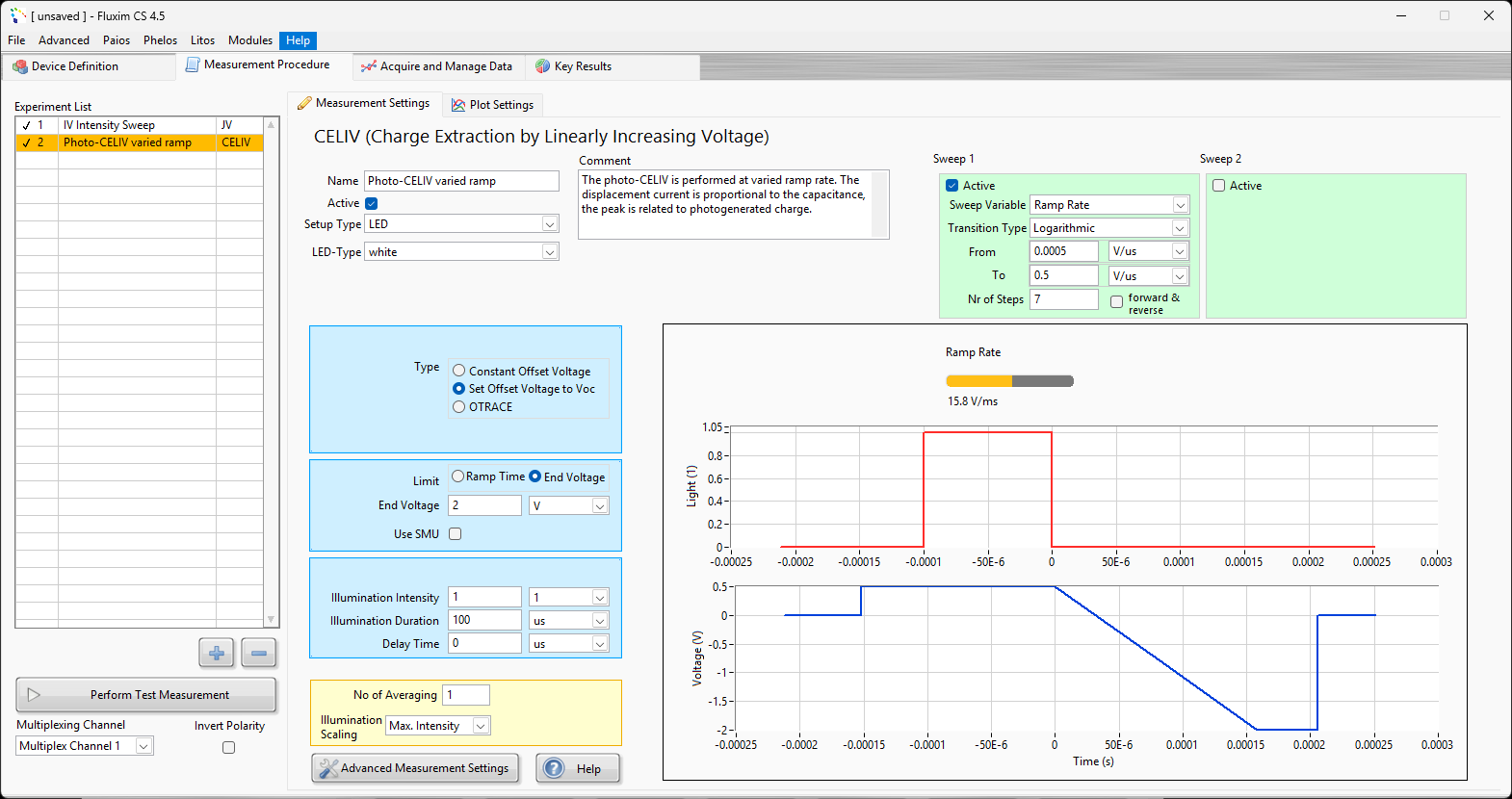This screenshot has width=1512, height=799.
Task: Uncheck the experiment Active checkbox
Action: [371, 203]
